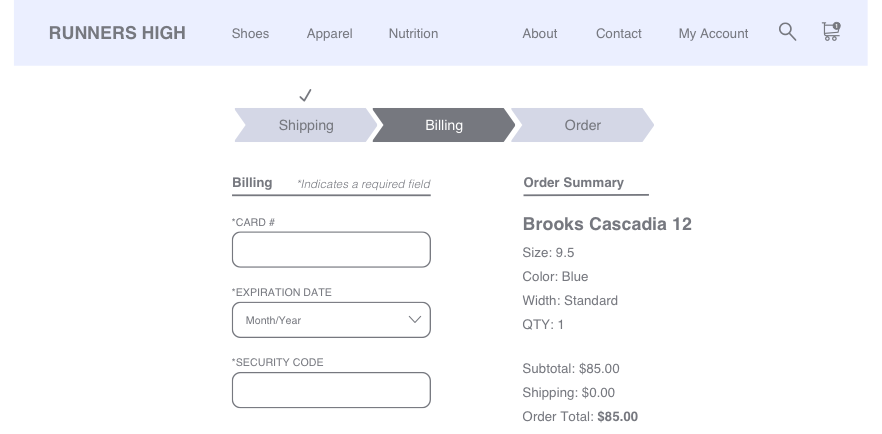Expand the Month/Year expiration dropdown

coord(320,320)
